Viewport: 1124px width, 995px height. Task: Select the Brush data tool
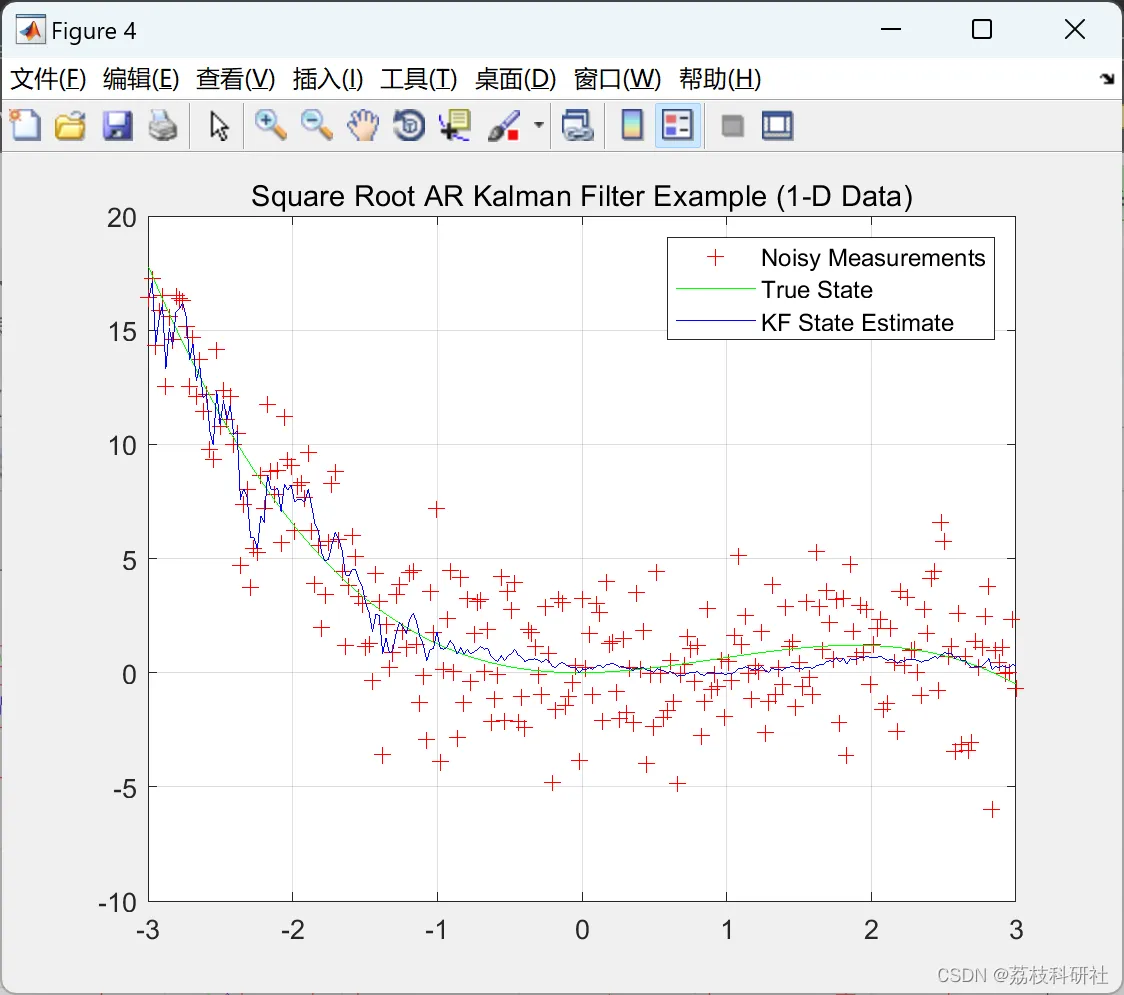click(x=504, y=125)
